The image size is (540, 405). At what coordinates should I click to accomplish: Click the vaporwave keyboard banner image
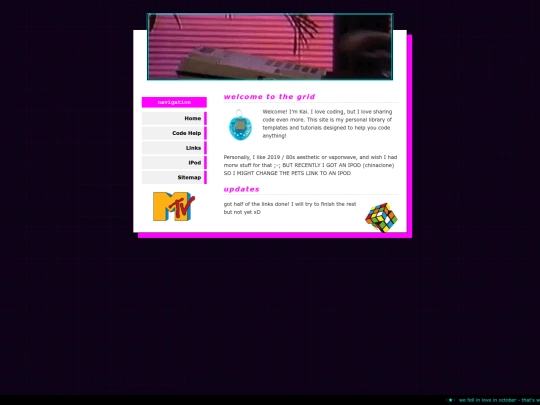[270, 46]
